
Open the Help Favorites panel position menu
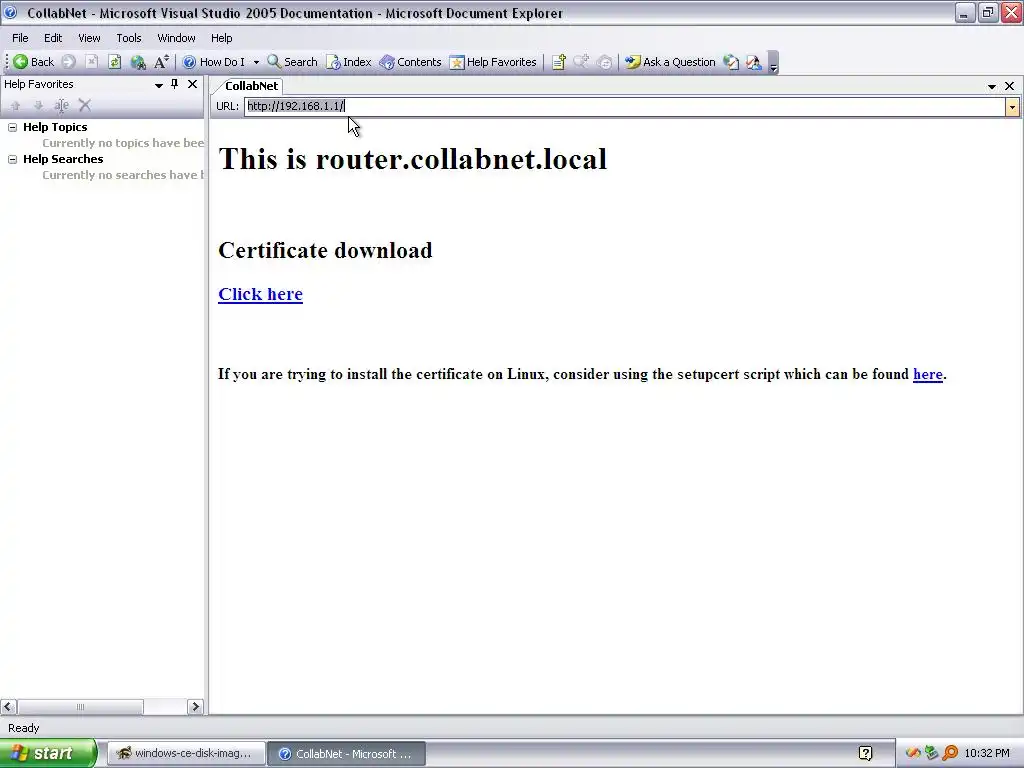click(x=159, y=85)
